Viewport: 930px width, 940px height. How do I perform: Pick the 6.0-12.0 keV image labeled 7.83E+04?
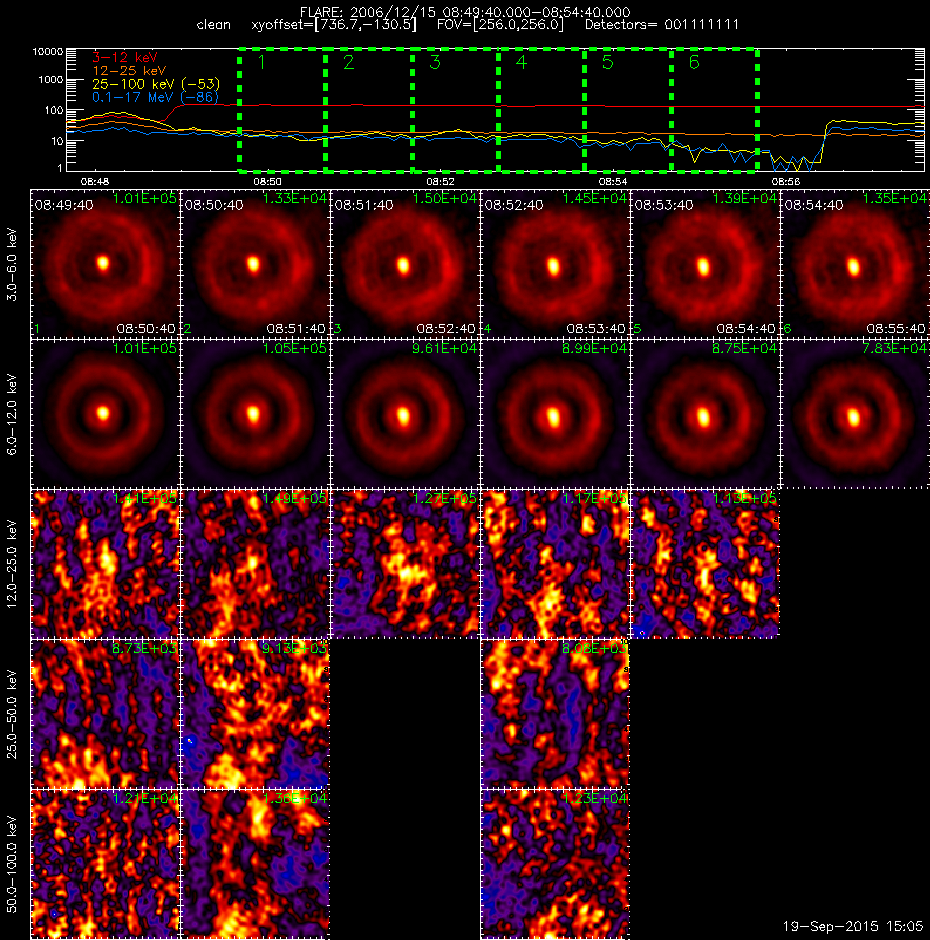click(854, 414)
